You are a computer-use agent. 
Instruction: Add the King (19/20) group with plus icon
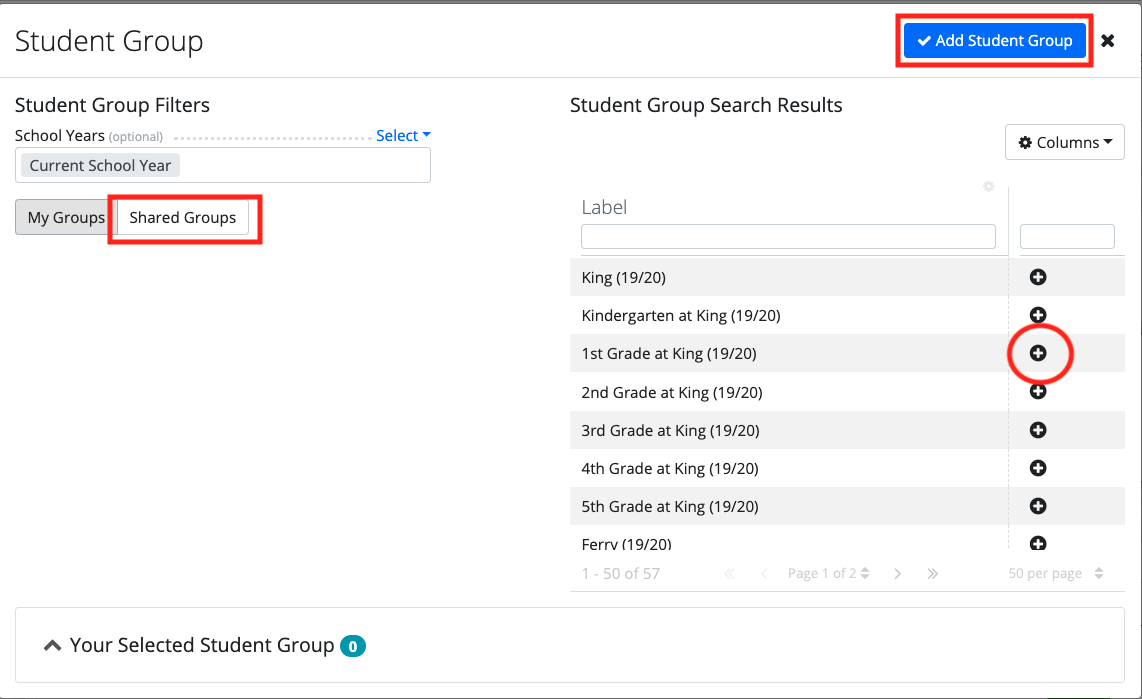tap(1038, 277)
